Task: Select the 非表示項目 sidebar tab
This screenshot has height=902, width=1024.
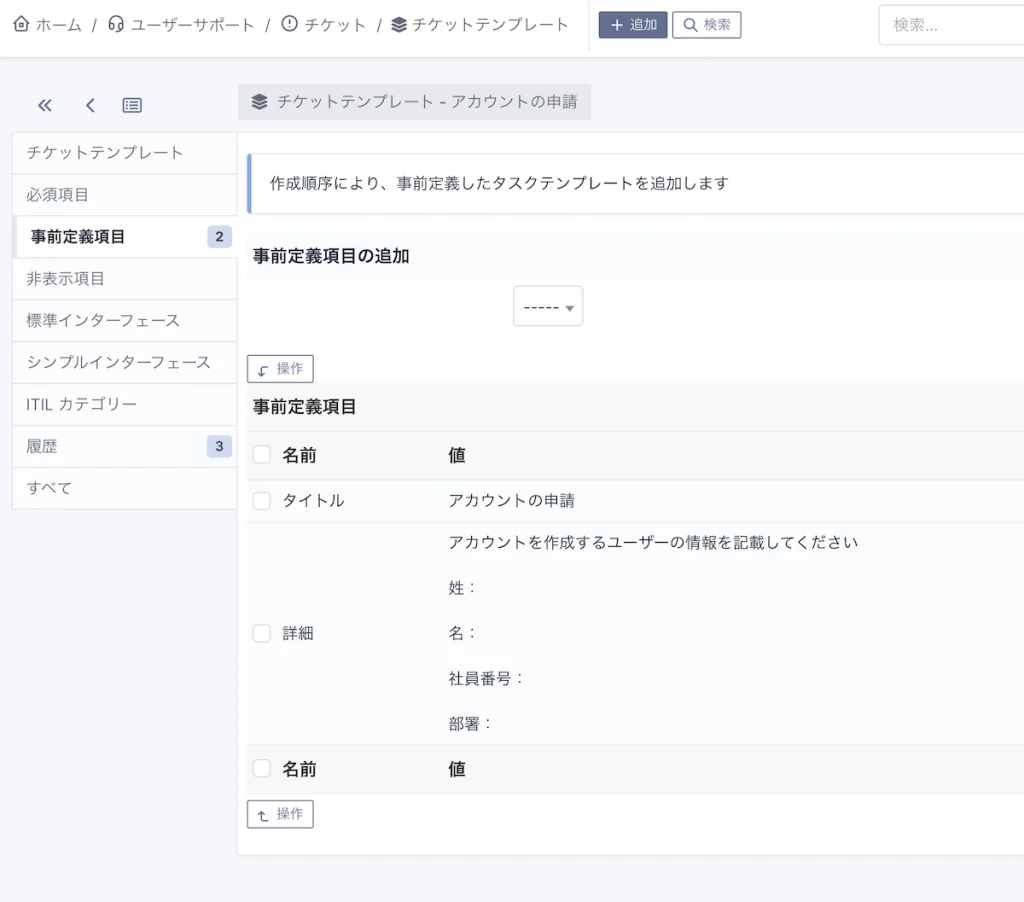Action: coord(124,279)
